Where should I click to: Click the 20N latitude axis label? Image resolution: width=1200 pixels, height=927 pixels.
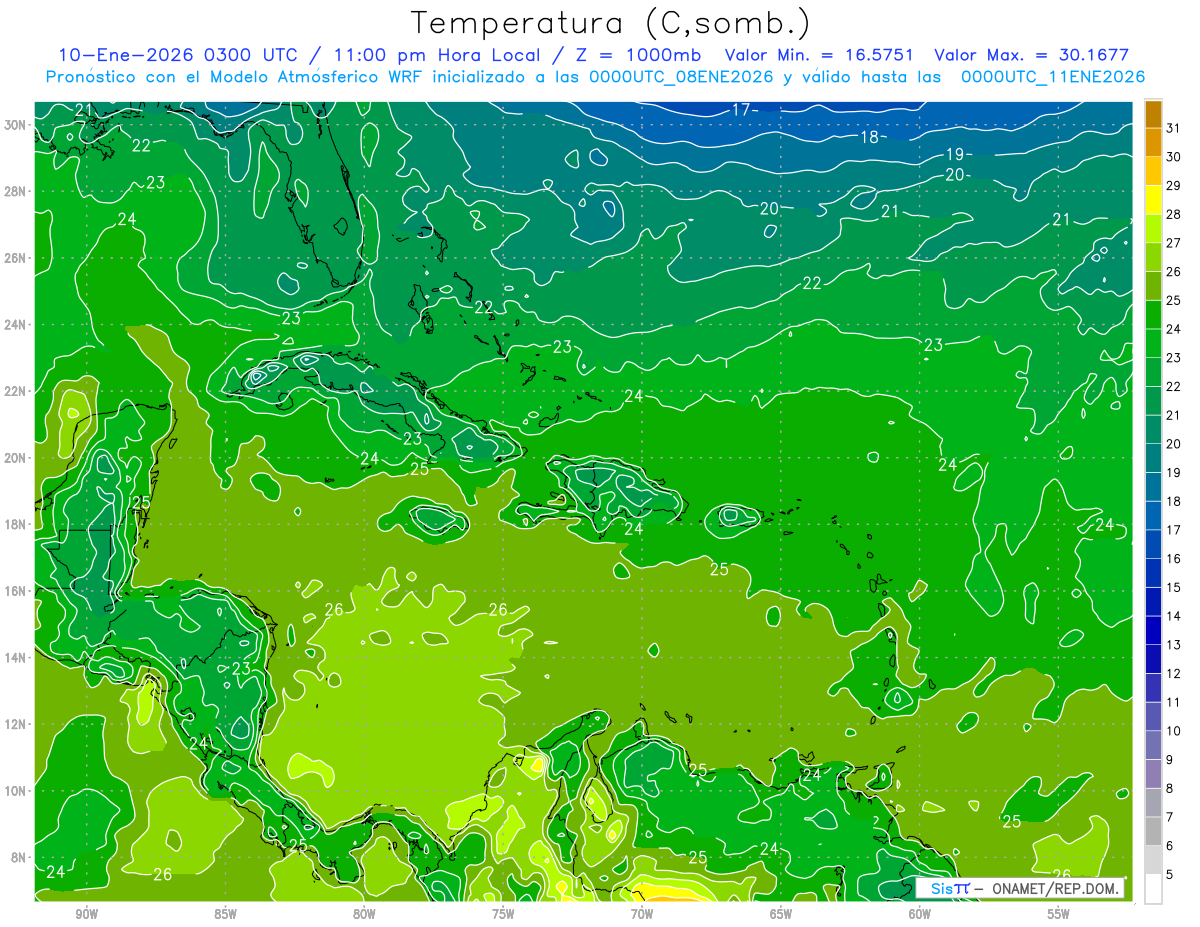coord(15,458)
